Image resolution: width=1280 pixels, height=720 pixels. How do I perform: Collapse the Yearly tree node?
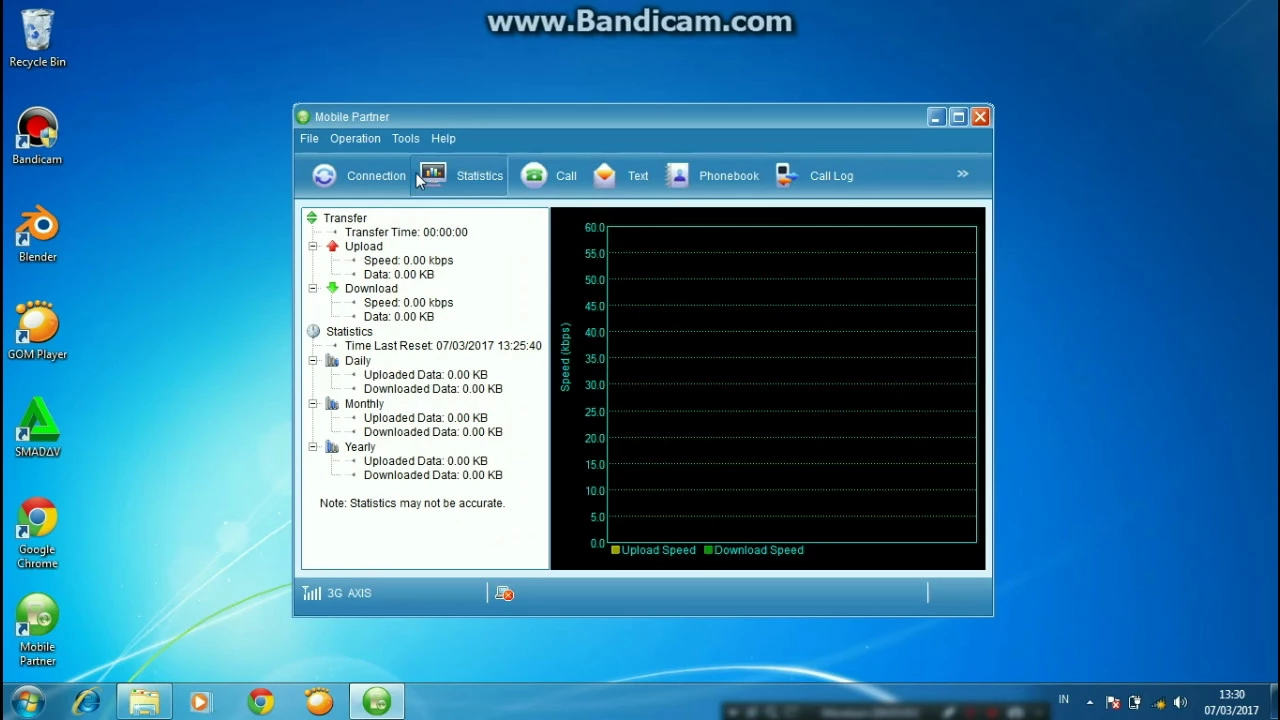(x=313, y=447)
